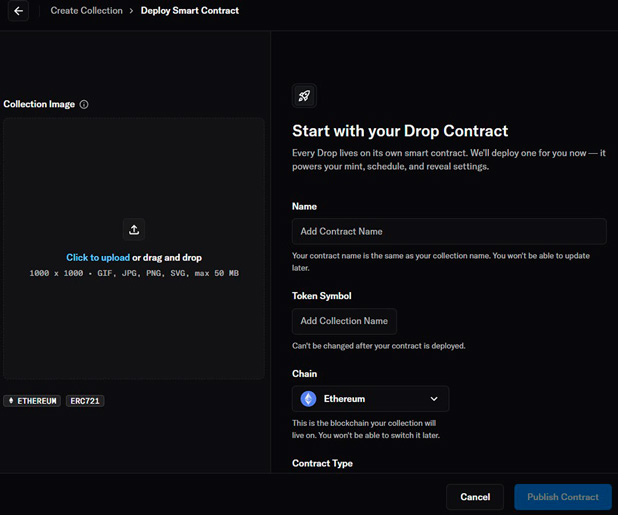This screenshot has width=618, height=515.
Task: Cancel the contract deployment
Action: (475, 497)
